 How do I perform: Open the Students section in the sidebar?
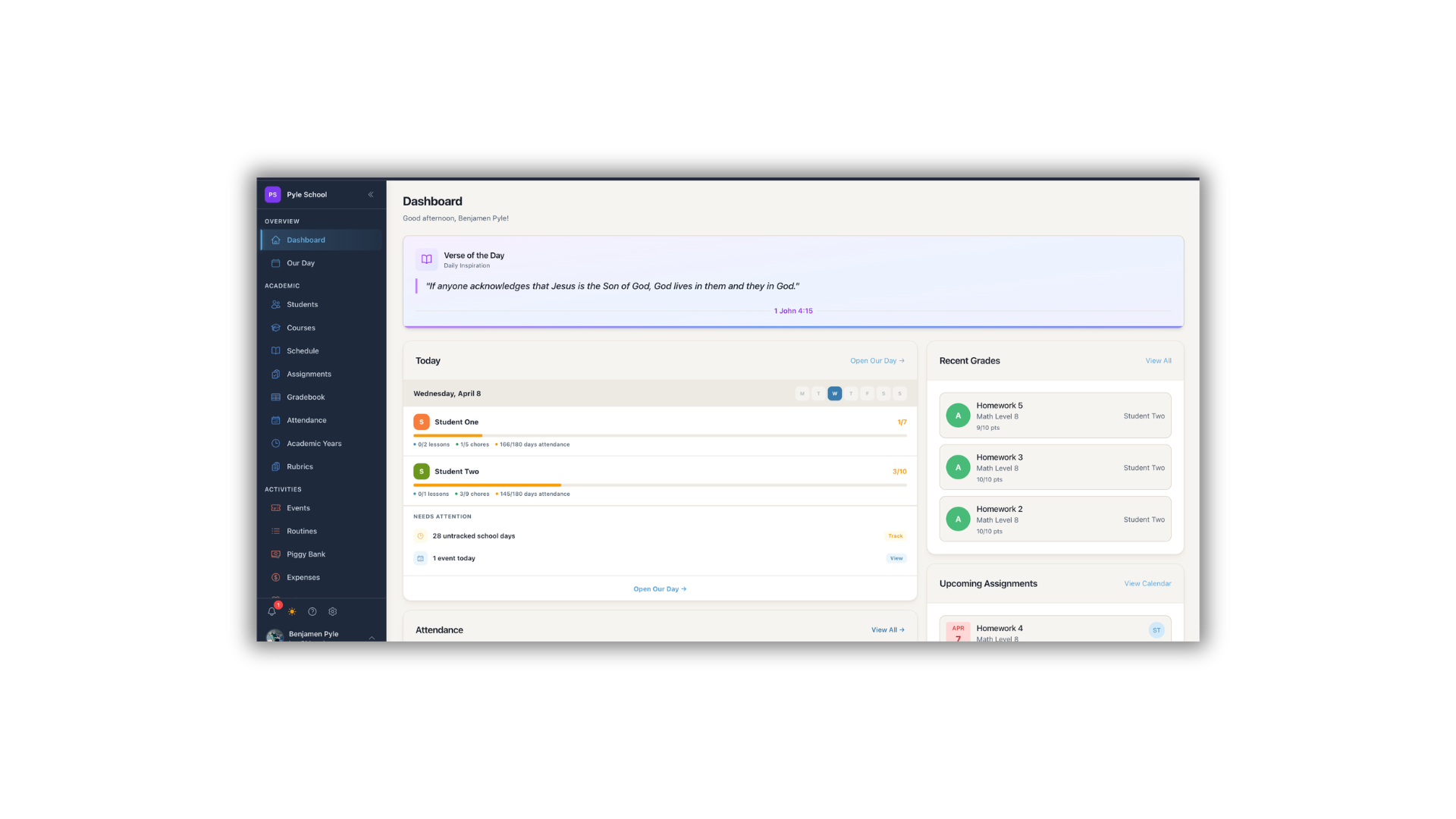[302, 304]
